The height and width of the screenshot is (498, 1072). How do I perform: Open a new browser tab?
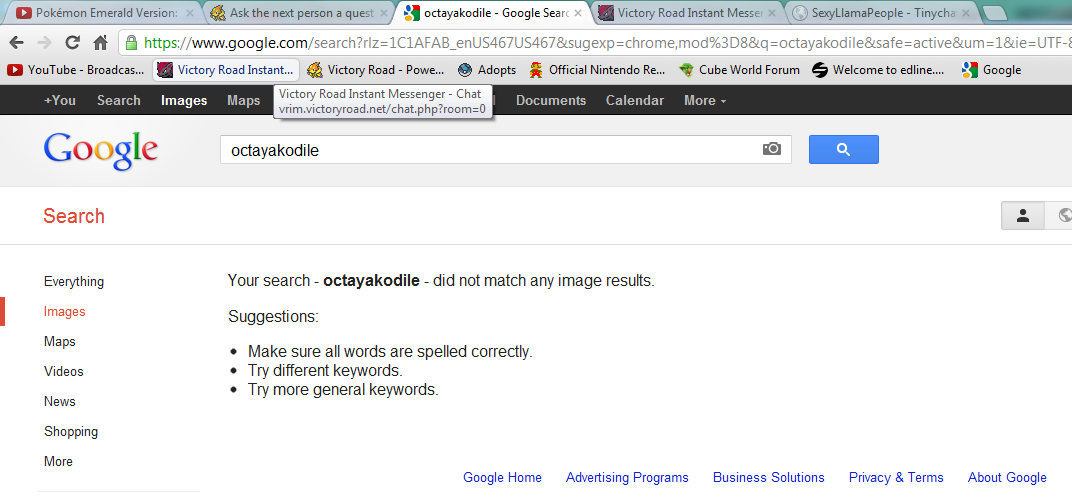pyautogui.click(x=995, y=13)
